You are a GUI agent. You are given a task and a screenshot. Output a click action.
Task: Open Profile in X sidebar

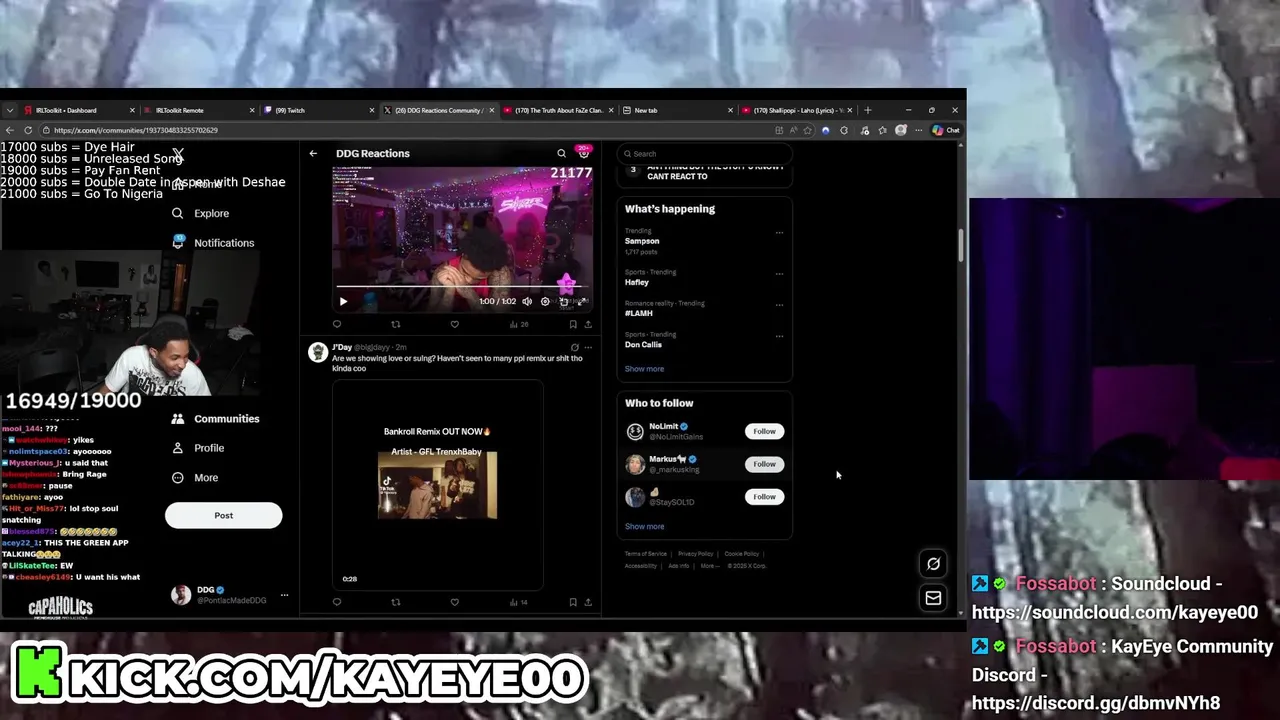click(x=198, y=448)
